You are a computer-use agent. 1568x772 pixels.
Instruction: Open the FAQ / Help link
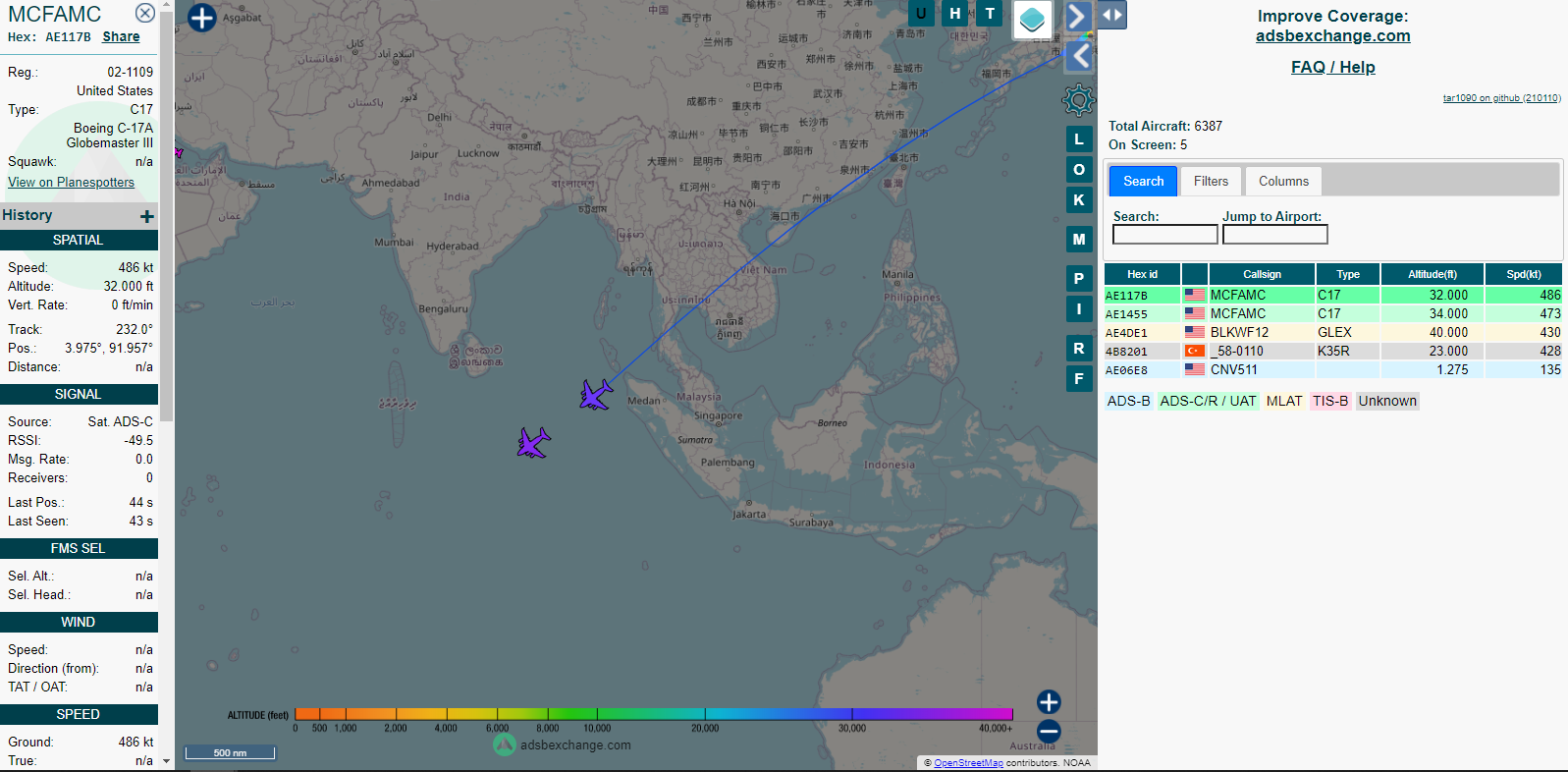[1332, 67]
